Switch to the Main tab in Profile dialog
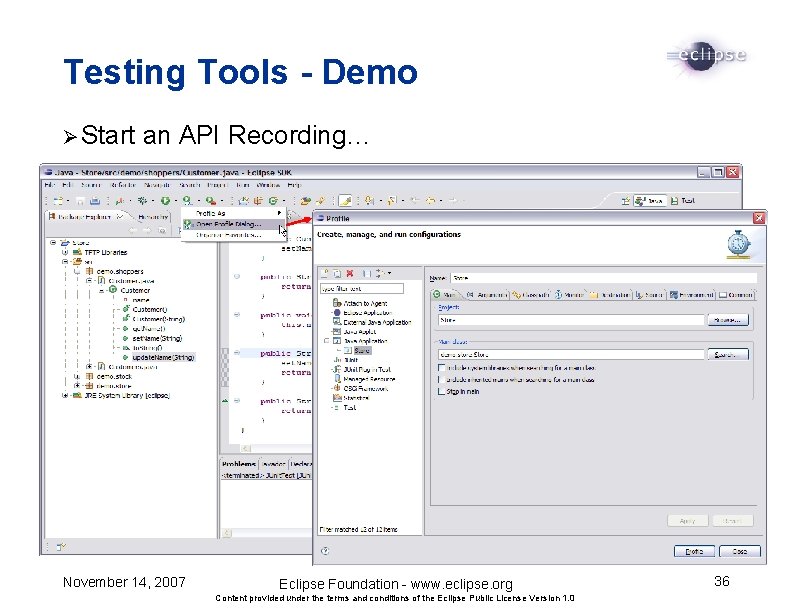Image resolution: width=792 pixels, height=612 pixels. [444, 294]
